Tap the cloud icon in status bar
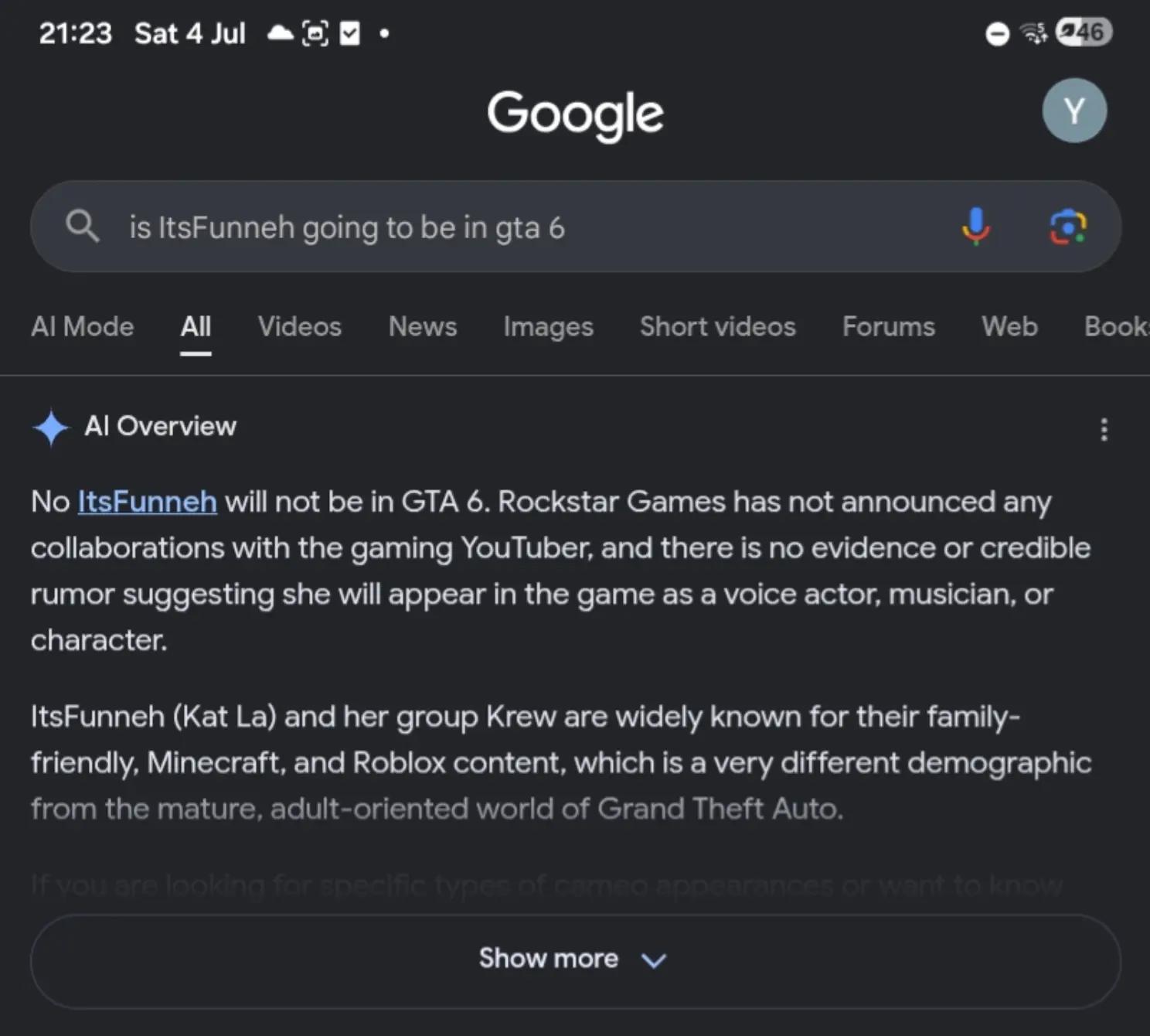1150x1036 pixels. pyautogui.click(x=280, y=33)
